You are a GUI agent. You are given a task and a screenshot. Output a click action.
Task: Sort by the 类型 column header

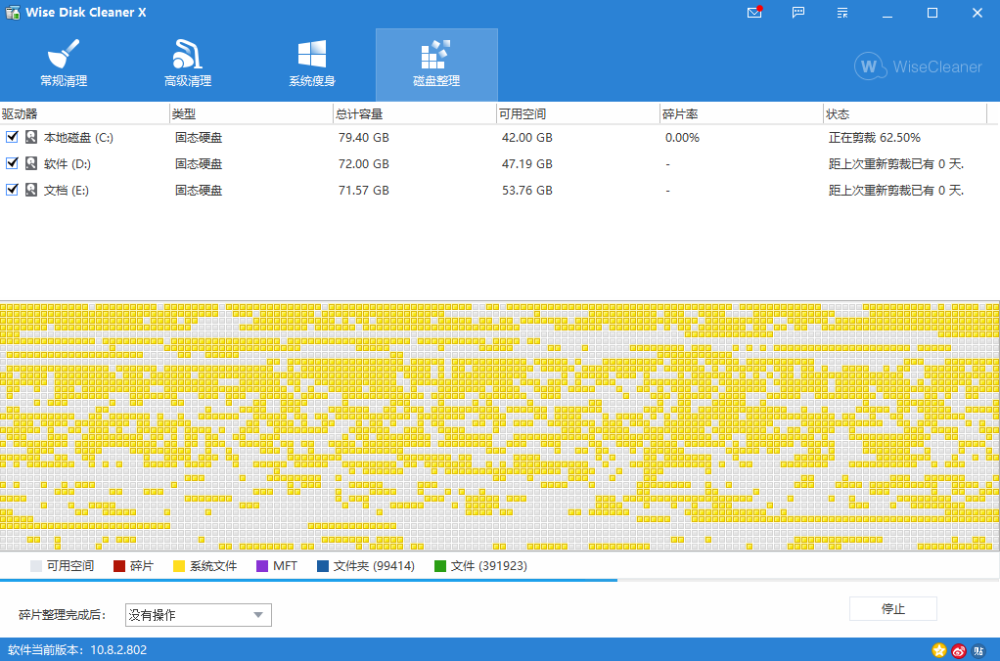pos(251,114)
